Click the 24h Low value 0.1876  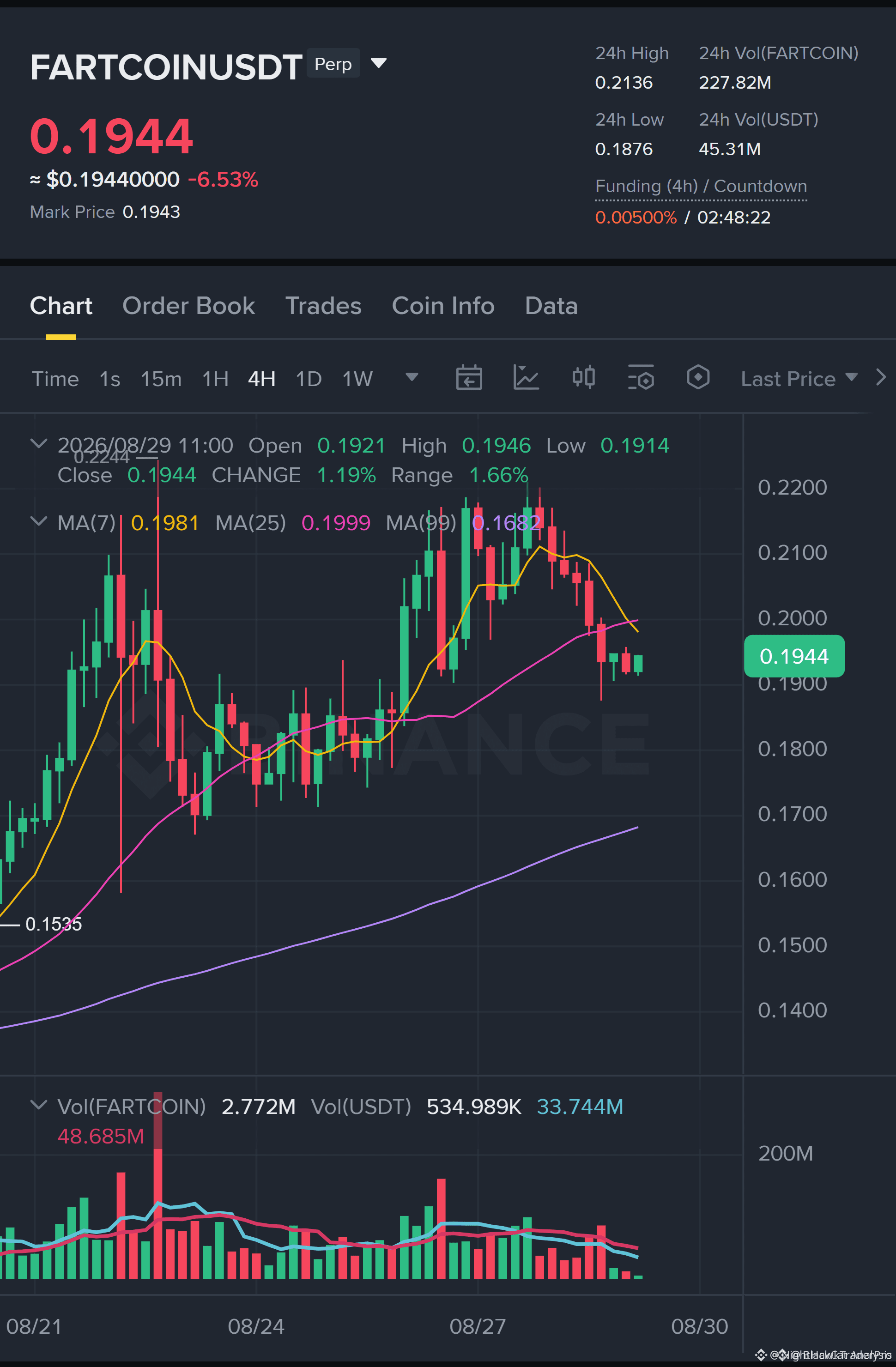click(x=624, y=149)
